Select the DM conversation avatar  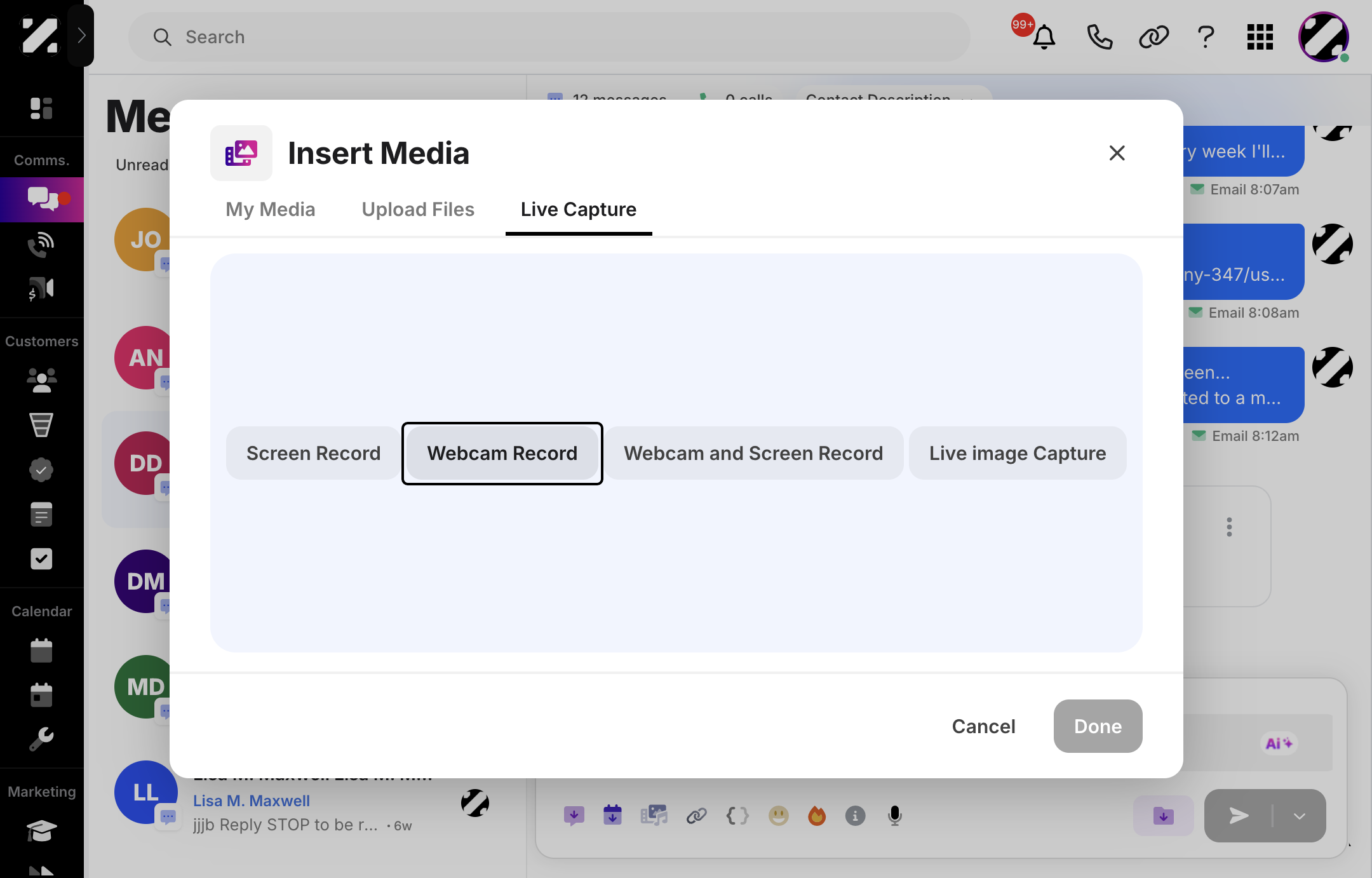(146, 581)
